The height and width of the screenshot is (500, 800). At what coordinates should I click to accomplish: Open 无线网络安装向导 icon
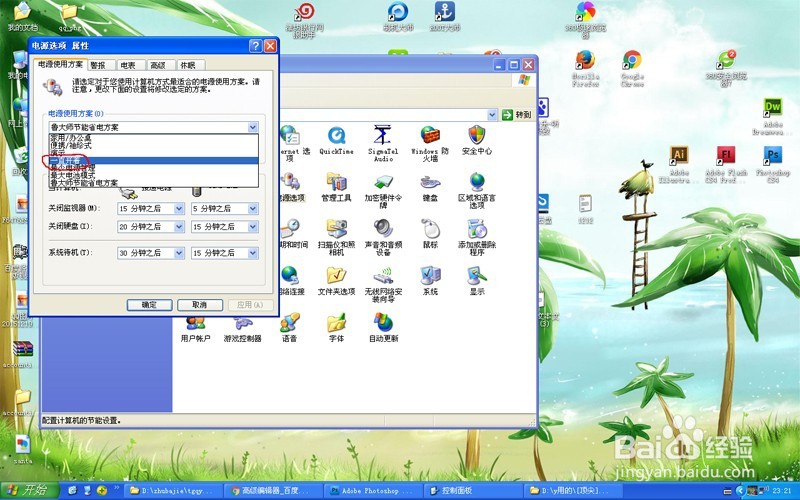coord(383,284)
